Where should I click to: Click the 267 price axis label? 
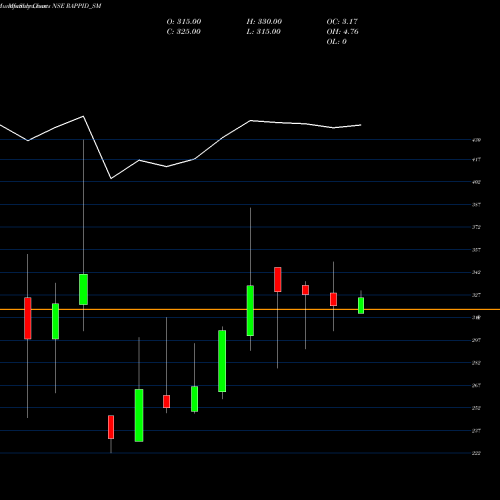tap(476, 385)
